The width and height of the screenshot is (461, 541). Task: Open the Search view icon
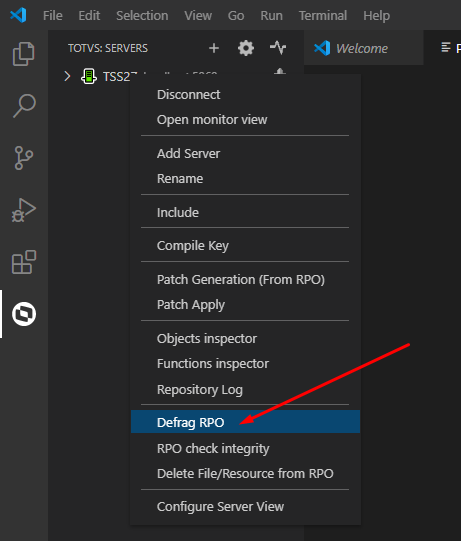[x=24, y=106]
